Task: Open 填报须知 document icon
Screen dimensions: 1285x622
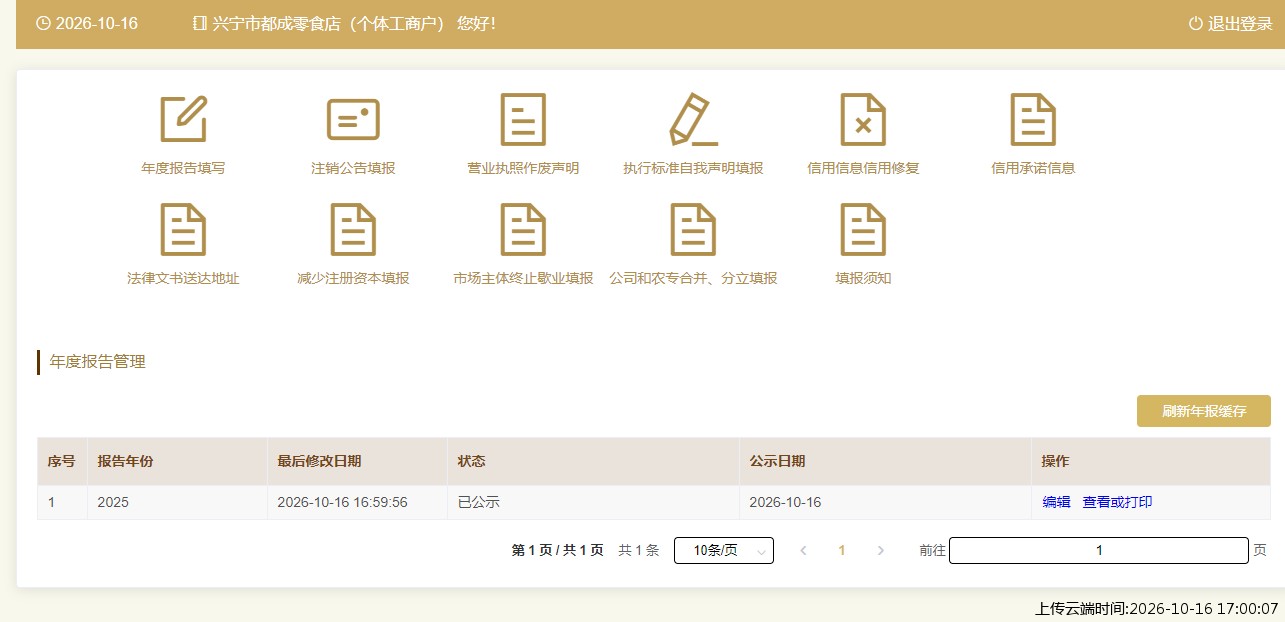Action: point(863,229)
